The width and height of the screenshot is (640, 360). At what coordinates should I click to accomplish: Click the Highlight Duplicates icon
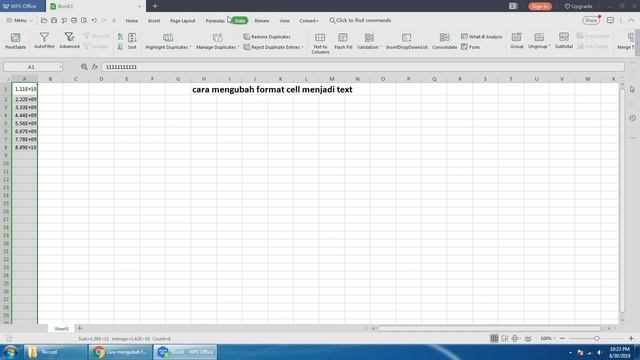[168, 38]
